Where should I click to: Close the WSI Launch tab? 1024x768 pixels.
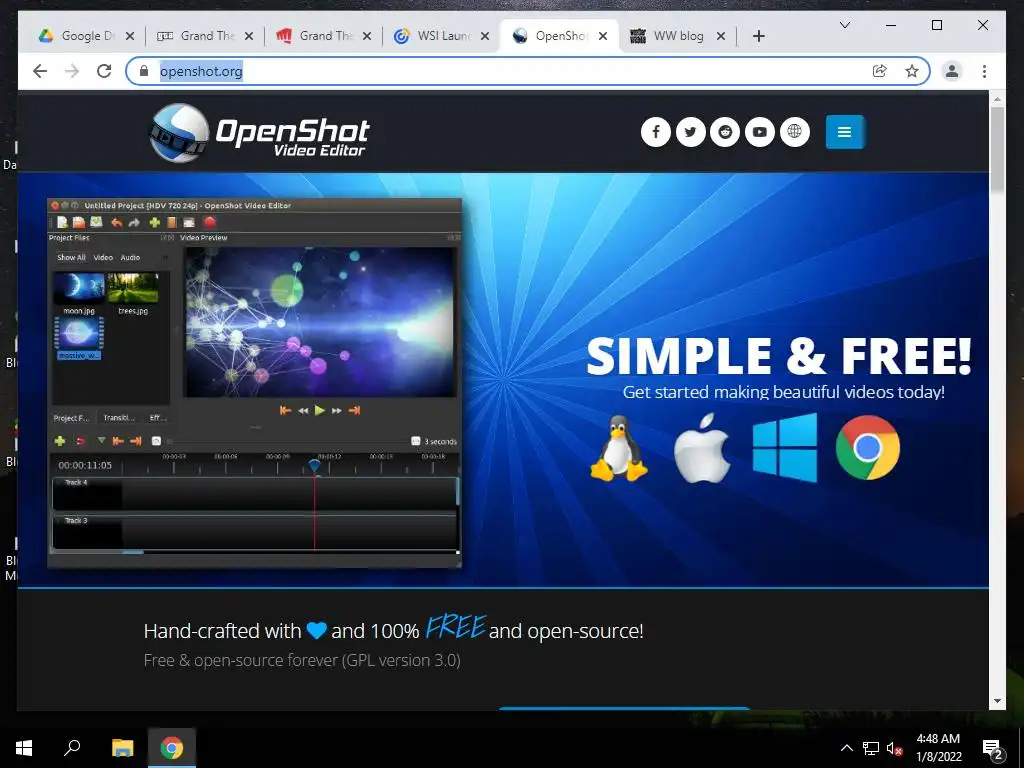485,36
